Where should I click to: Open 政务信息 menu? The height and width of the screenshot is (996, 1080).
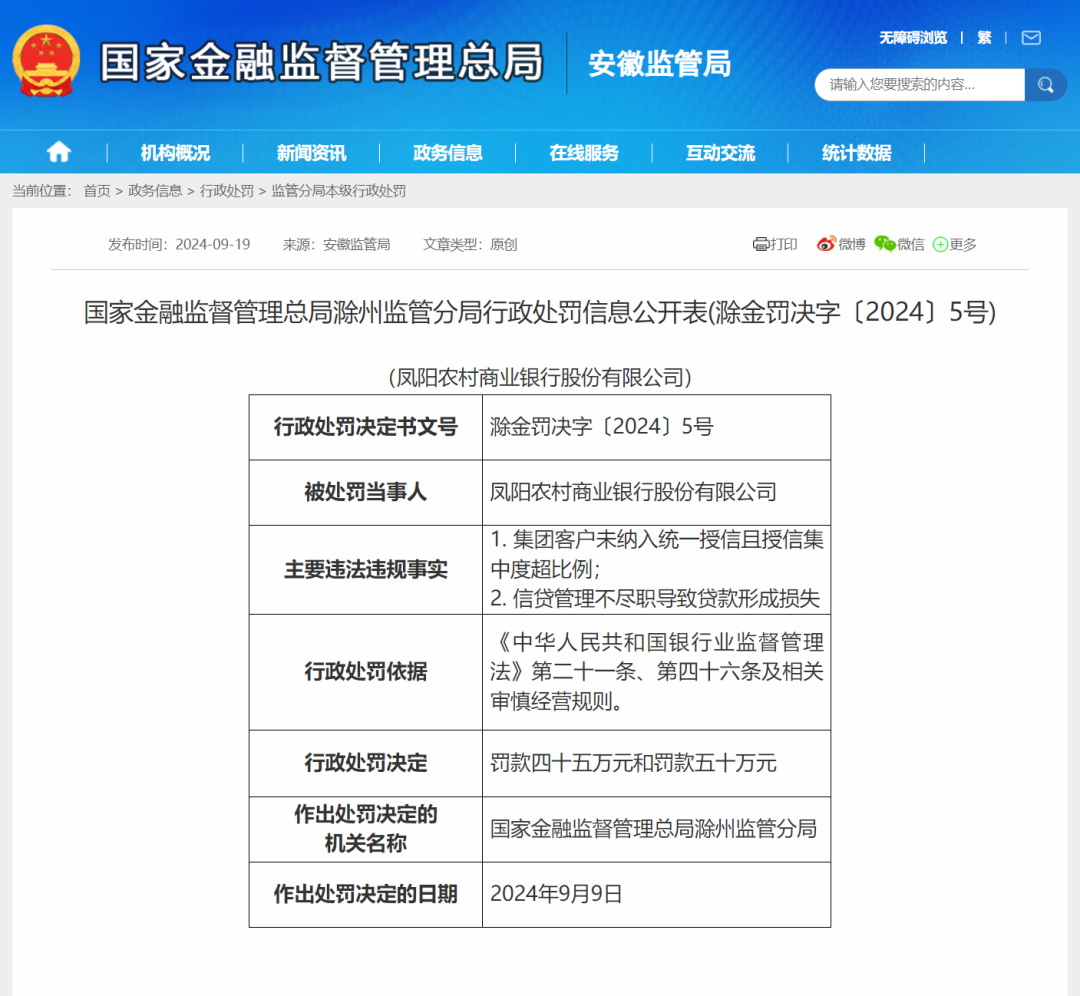(448, 152)
